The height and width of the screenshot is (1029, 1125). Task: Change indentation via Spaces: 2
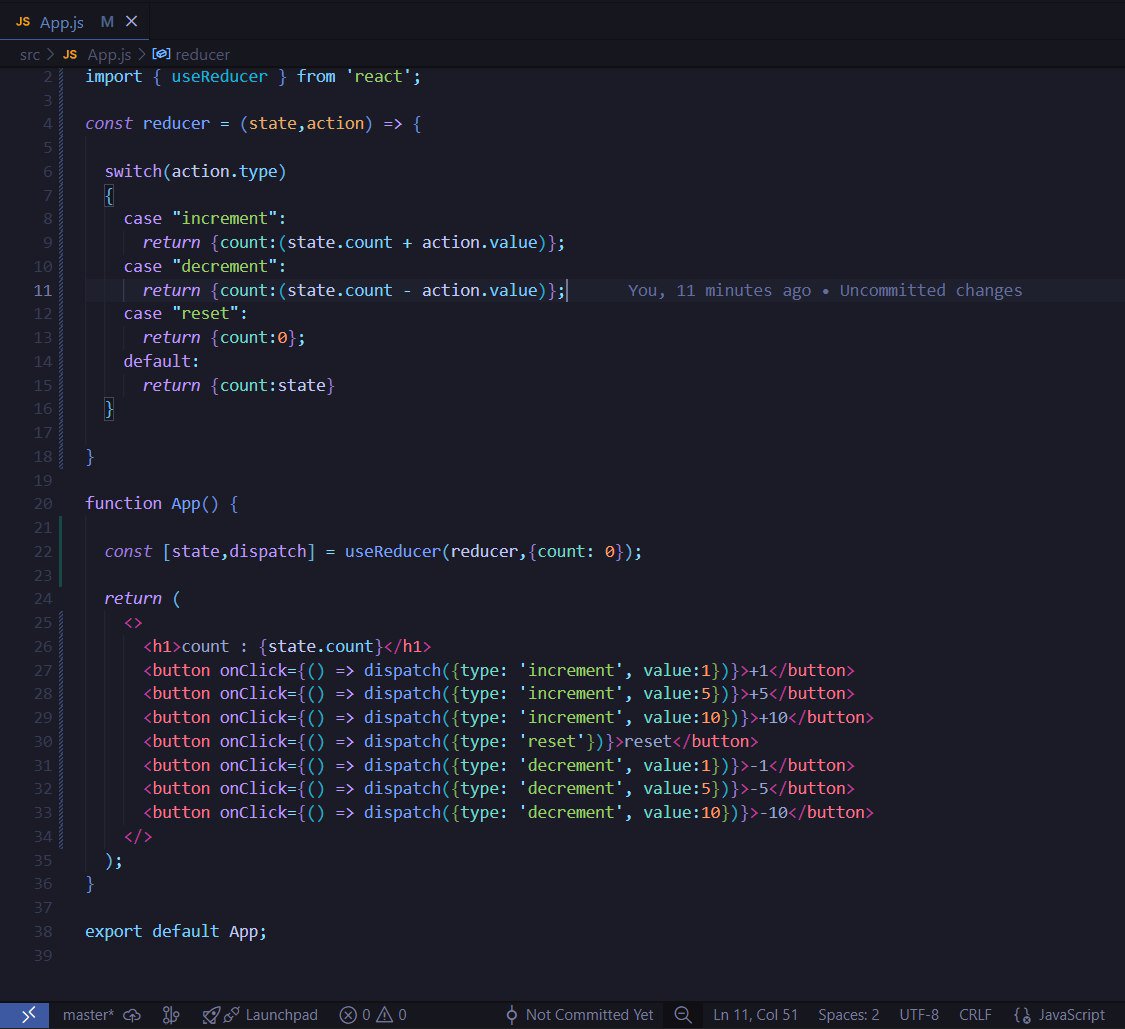[x=848, y=1015]
